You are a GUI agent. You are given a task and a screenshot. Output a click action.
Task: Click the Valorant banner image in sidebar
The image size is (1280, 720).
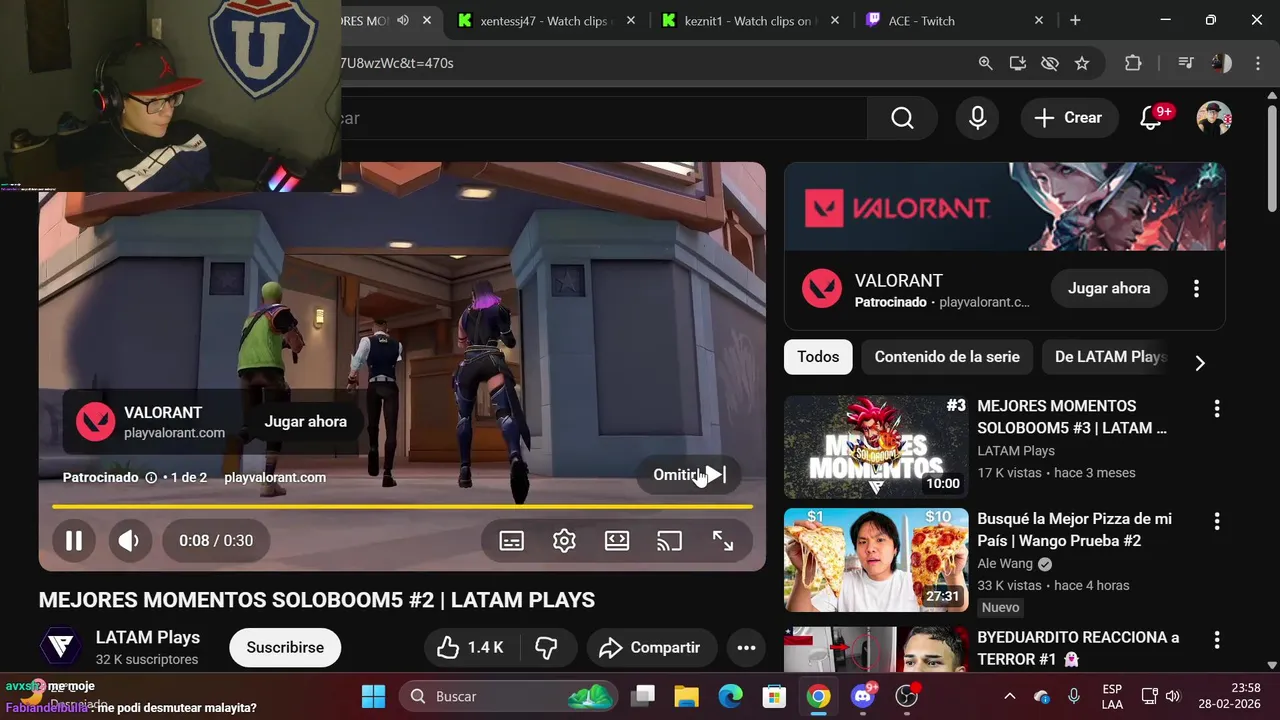click(x=1005, y=206)
